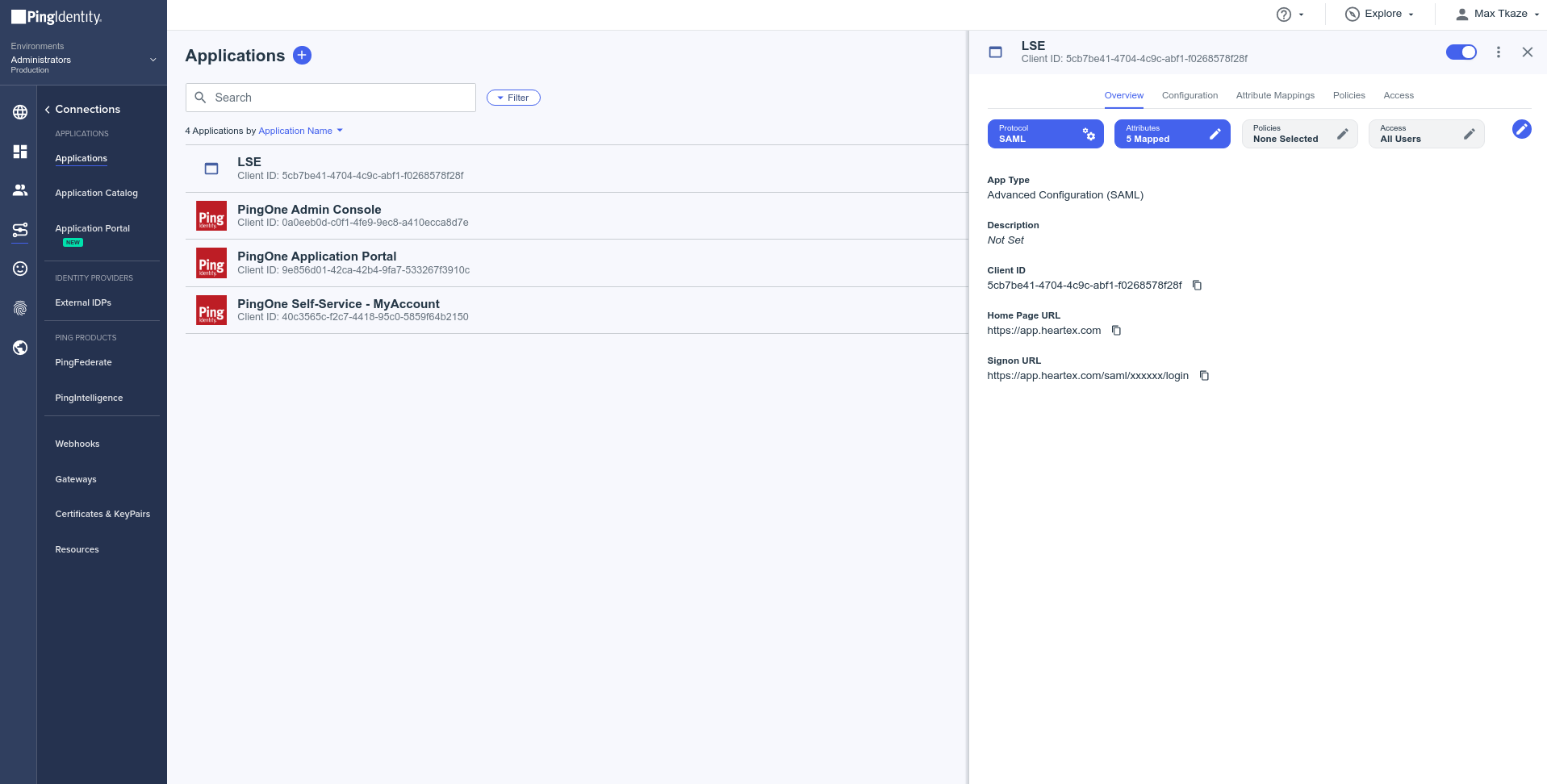
Task: Open the fingerprint icon in sidebar
Action: pos(20,308)
